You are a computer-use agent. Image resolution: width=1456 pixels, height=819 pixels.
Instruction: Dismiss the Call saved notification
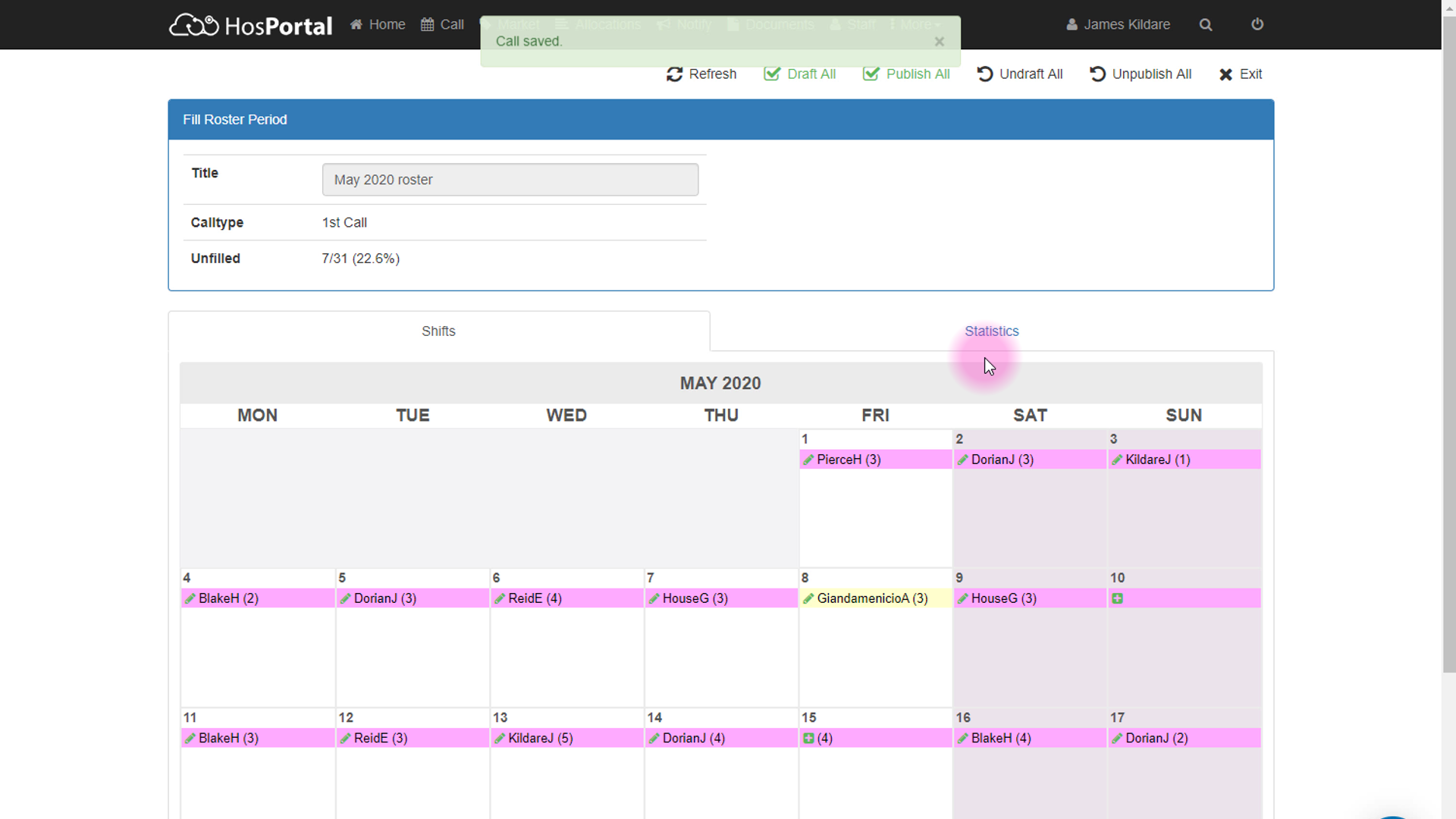click(x=940, y=42)
